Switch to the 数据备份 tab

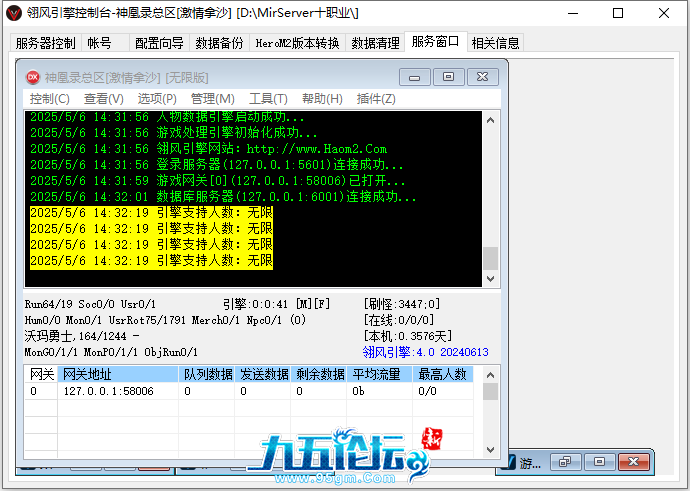click(x=219, y=43)
